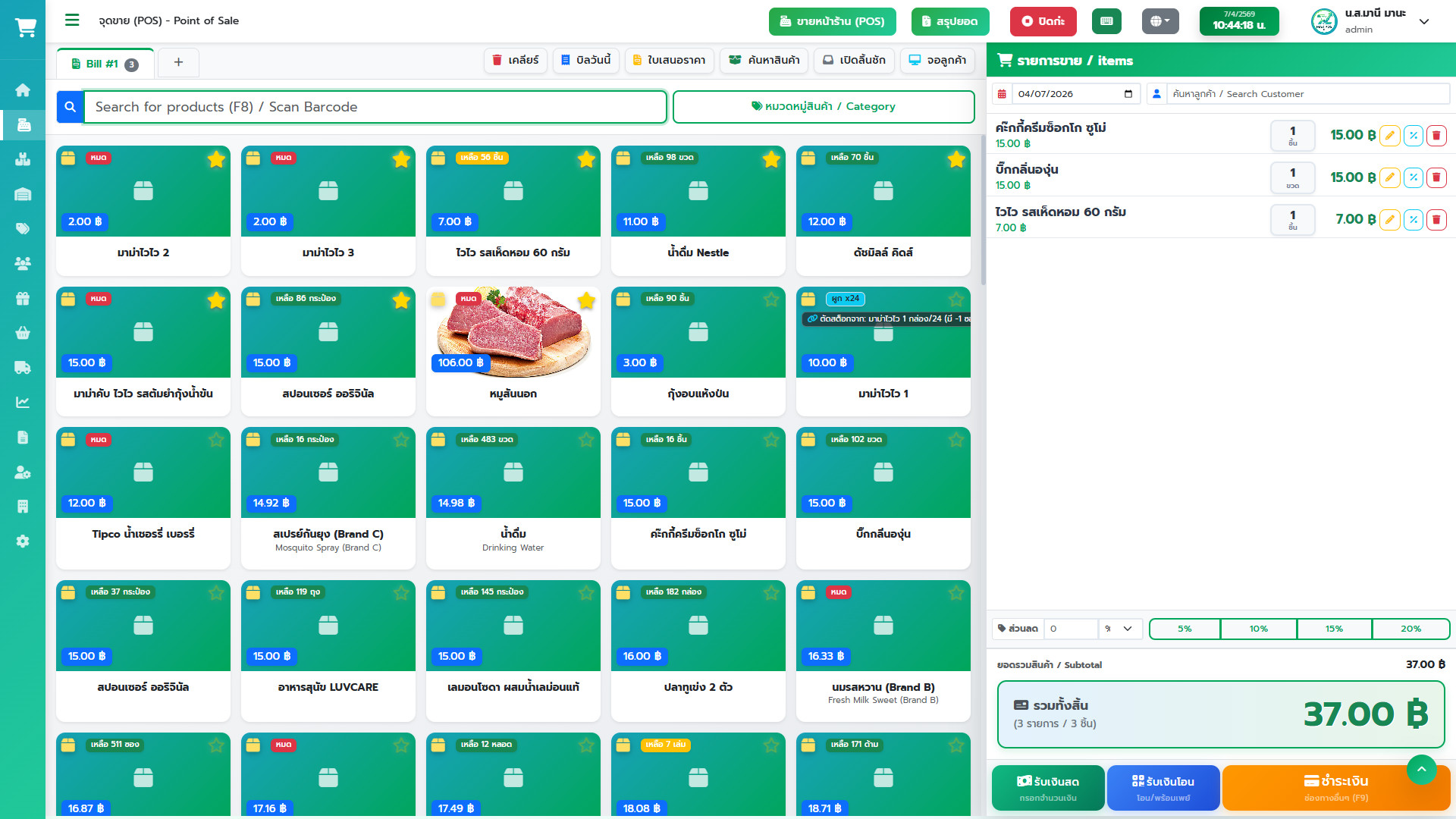Delete บิ๊กกลิ่นองุ่น item with trash icon

(1436, 177)
